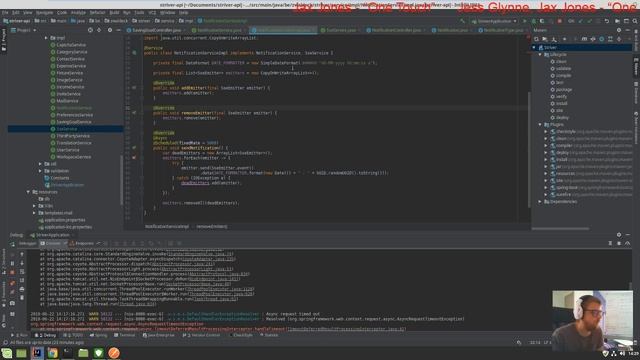
Task: Click the Build project hammer icon
Action: [462, 21]
